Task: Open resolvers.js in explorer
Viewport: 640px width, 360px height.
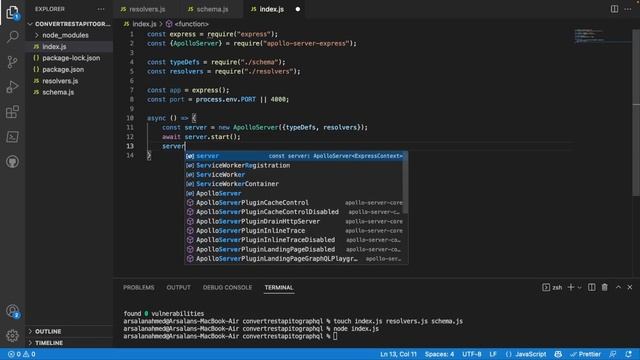Action: (x=60, y=81)
